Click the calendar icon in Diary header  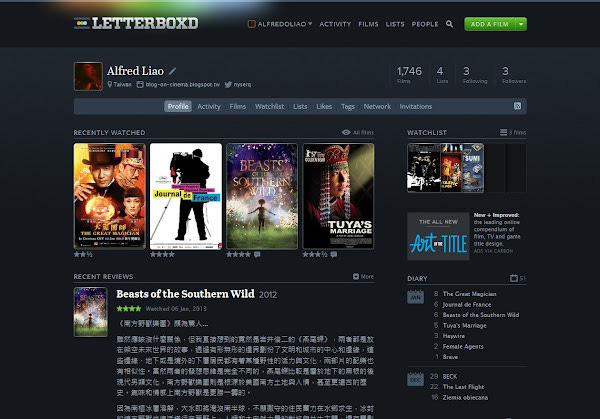point(514,278)
